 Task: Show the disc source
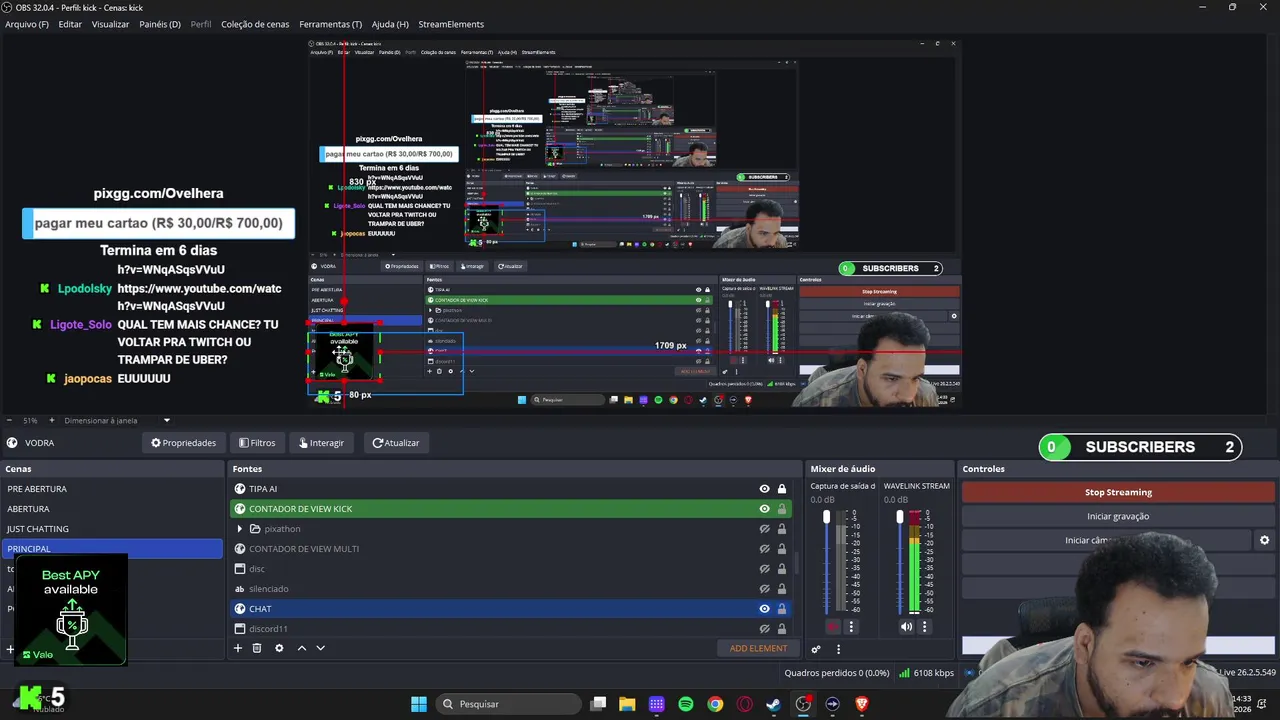point(764,569)
